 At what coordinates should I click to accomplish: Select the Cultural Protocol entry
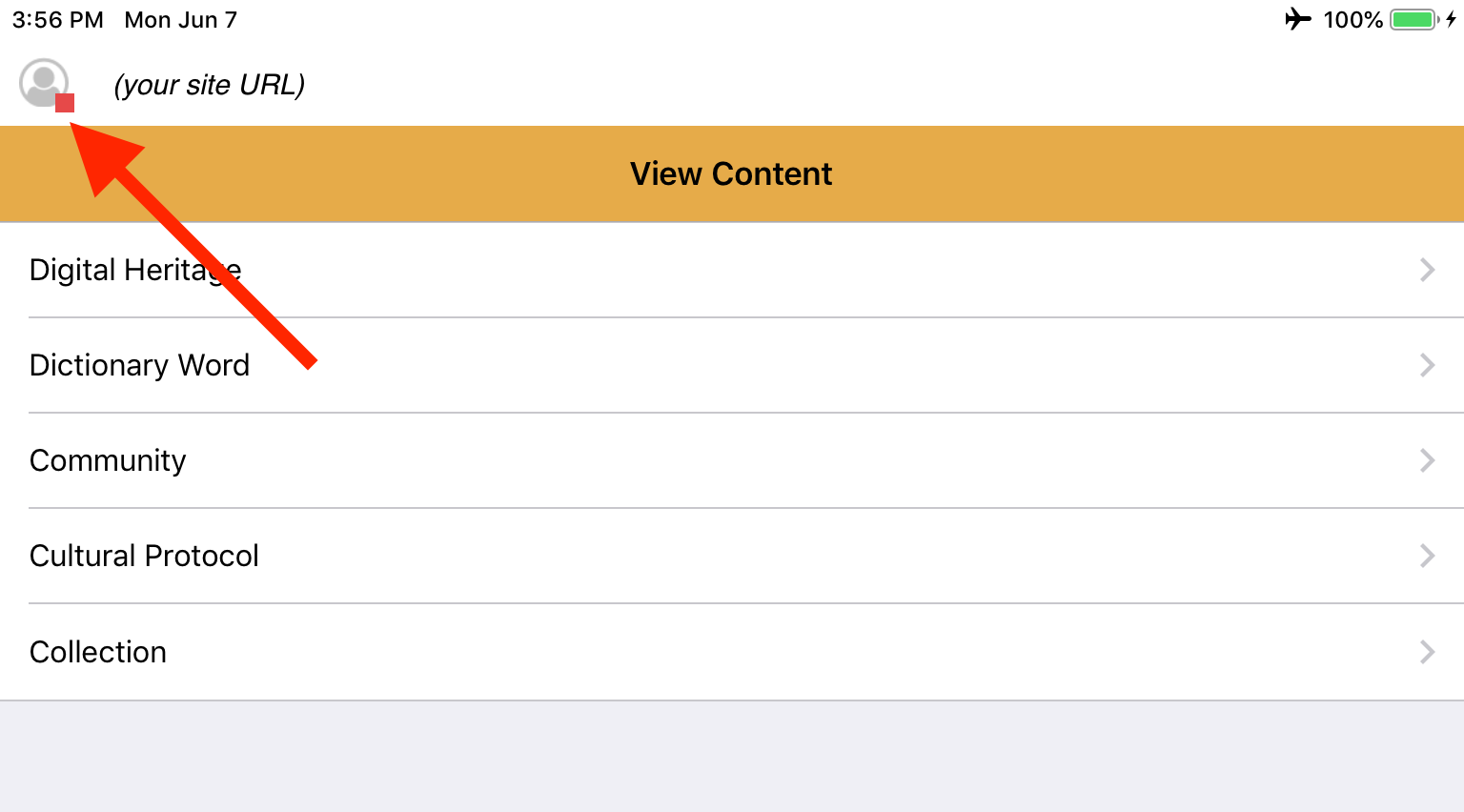[732, 556]
